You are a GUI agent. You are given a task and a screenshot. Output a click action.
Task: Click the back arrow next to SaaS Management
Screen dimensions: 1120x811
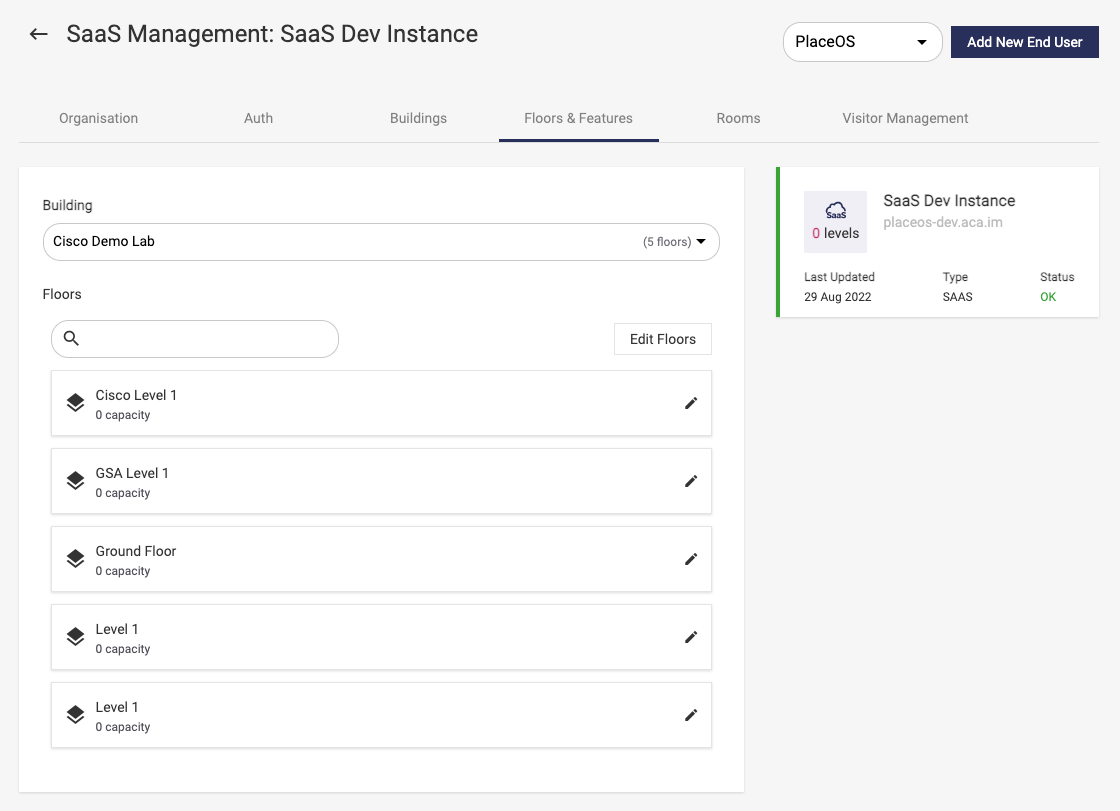click(x=37, y=33)
